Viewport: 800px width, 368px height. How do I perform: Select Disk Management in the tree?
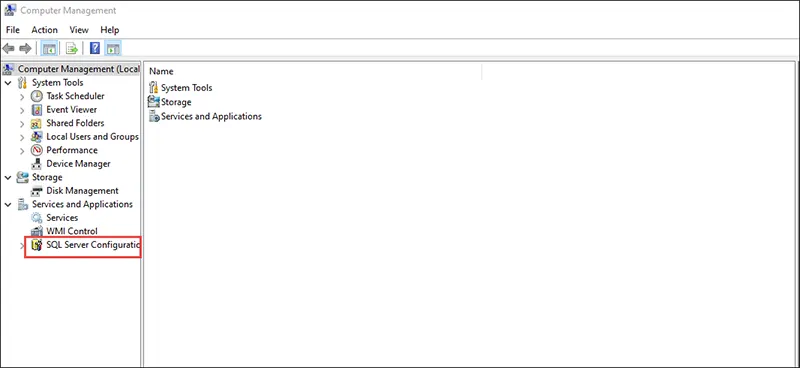[x=82, y=190]
